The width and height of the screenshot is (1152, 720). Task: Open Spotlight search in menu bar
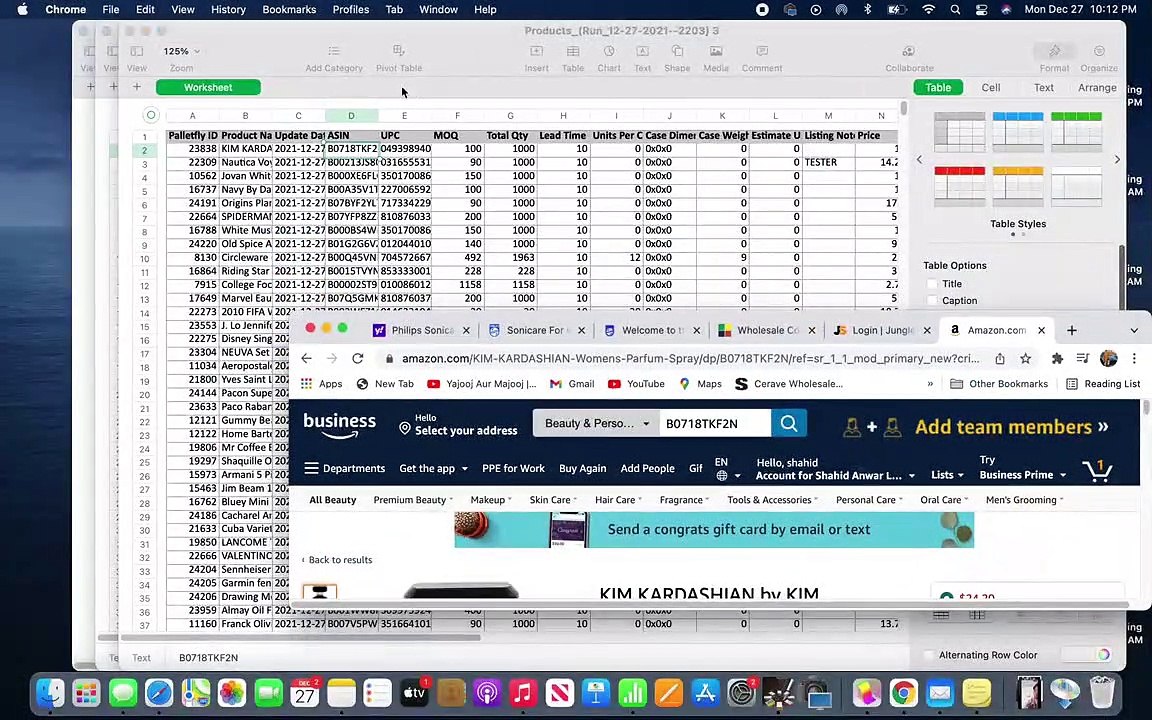pos(955,10)
